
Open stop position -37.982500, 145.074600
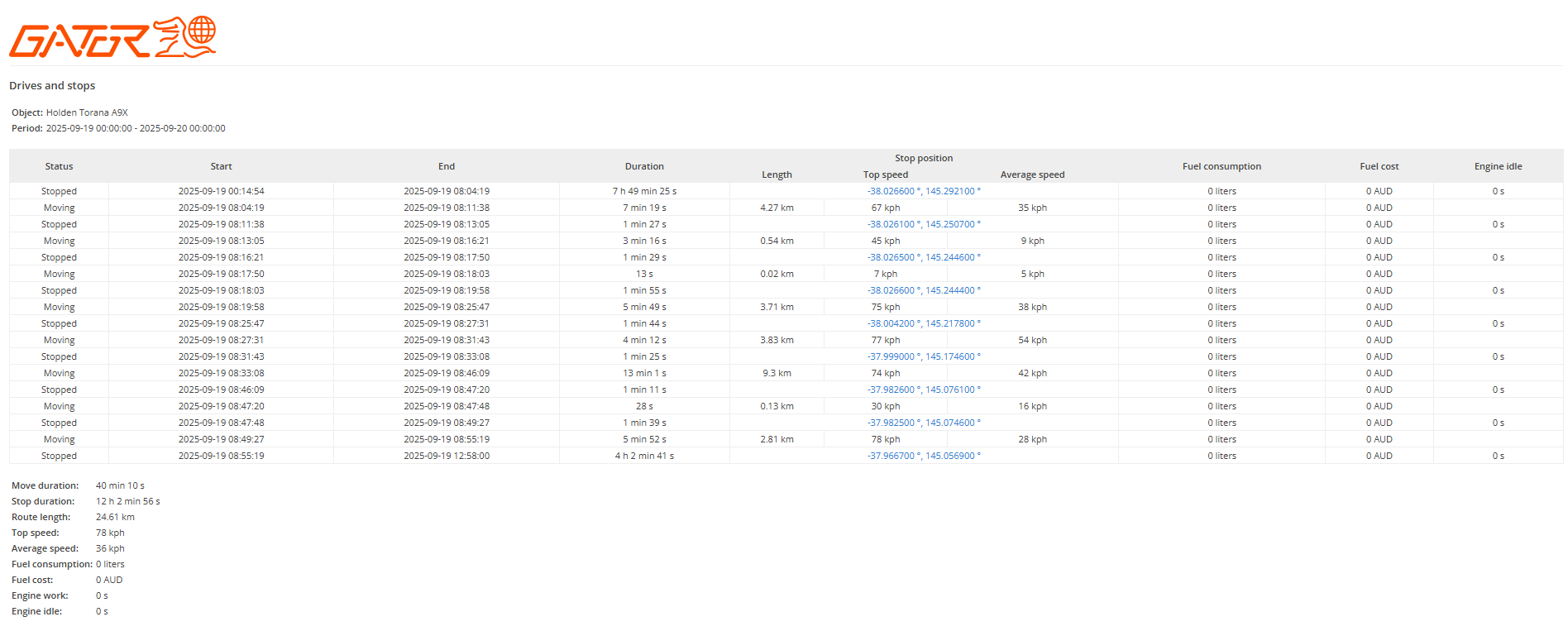click(923, 423)
